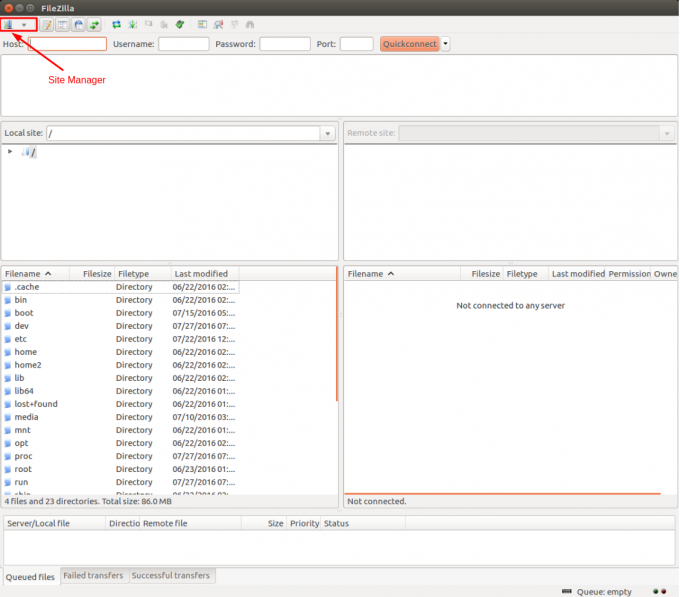Toggle the transfer queue display
Screen dimensions: 680x597
[94, 25]
